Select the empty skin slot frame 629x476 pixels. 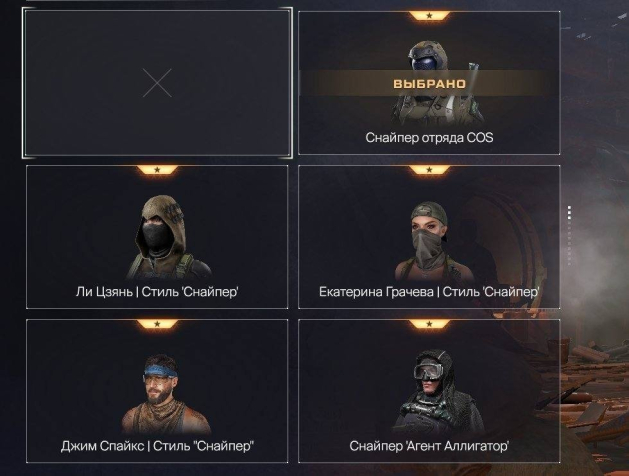click(x=157, y=83)
